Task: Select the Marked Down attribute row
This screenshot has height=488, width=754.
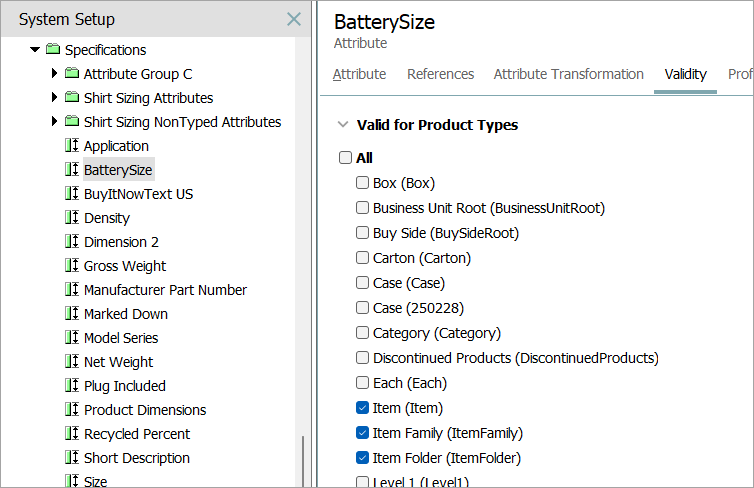Action: click(x=126, y=314)
